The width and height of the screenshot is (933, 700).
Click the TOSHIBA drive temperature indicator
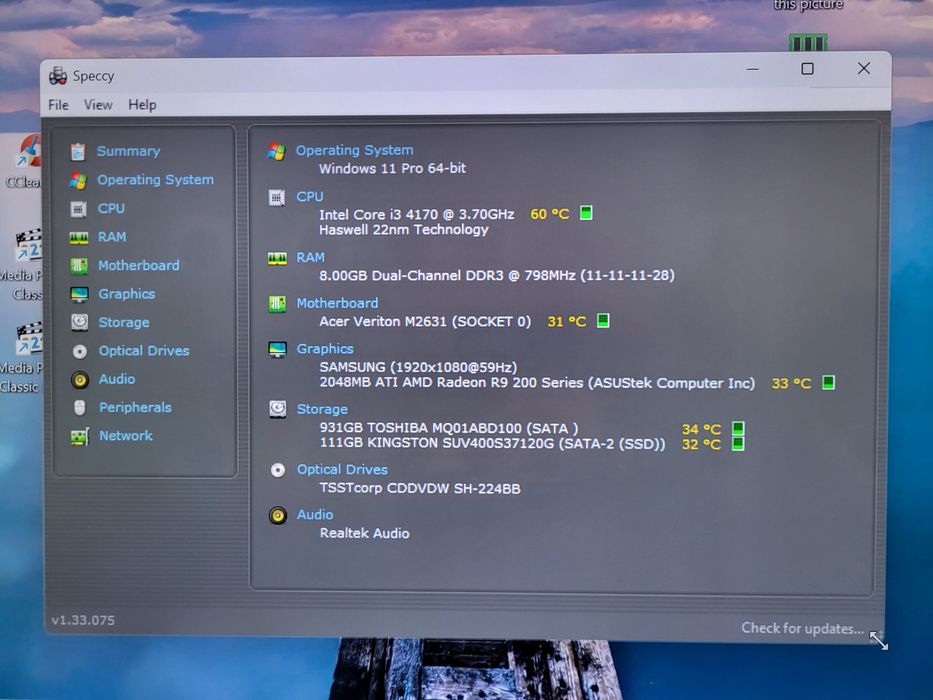(x=738, y=429)
